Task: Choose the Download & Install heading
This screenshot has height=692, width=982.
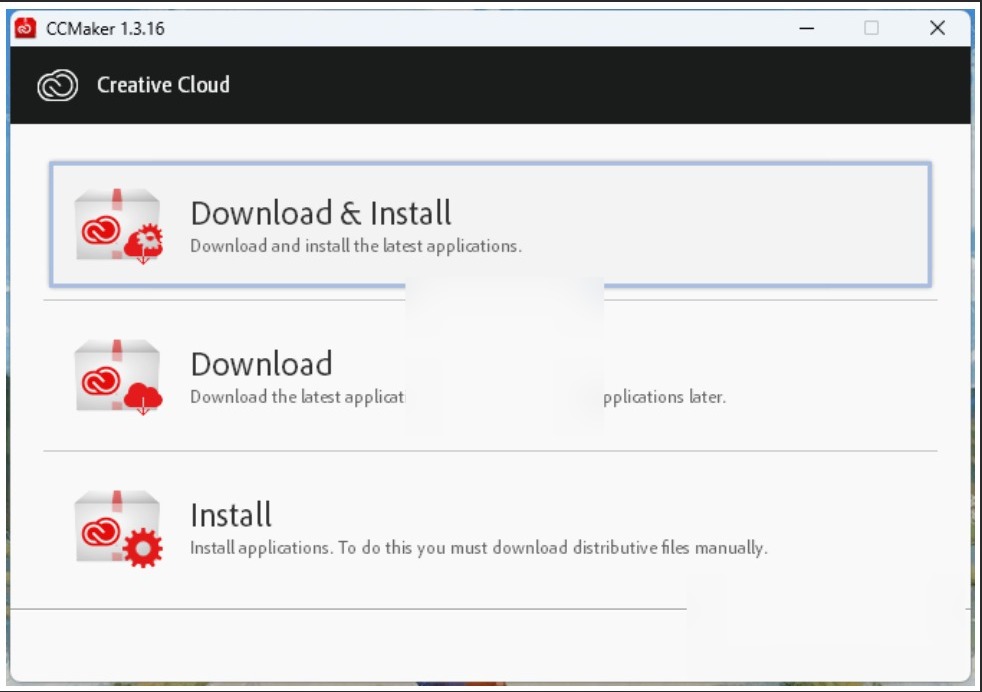Action: point(321,213)
